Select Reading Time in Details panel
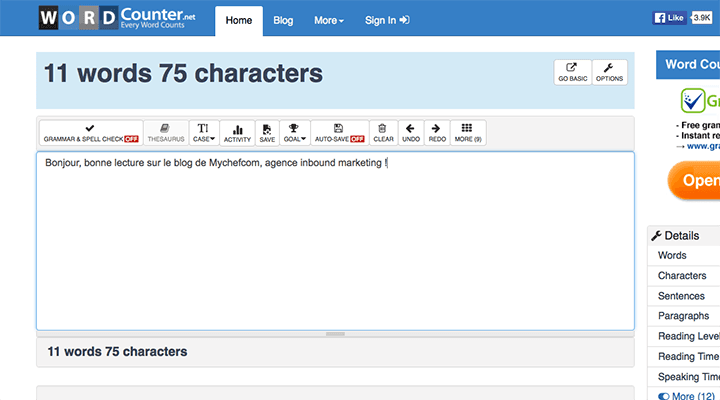The width and height of the screenshot is (720, 400). 684,356
